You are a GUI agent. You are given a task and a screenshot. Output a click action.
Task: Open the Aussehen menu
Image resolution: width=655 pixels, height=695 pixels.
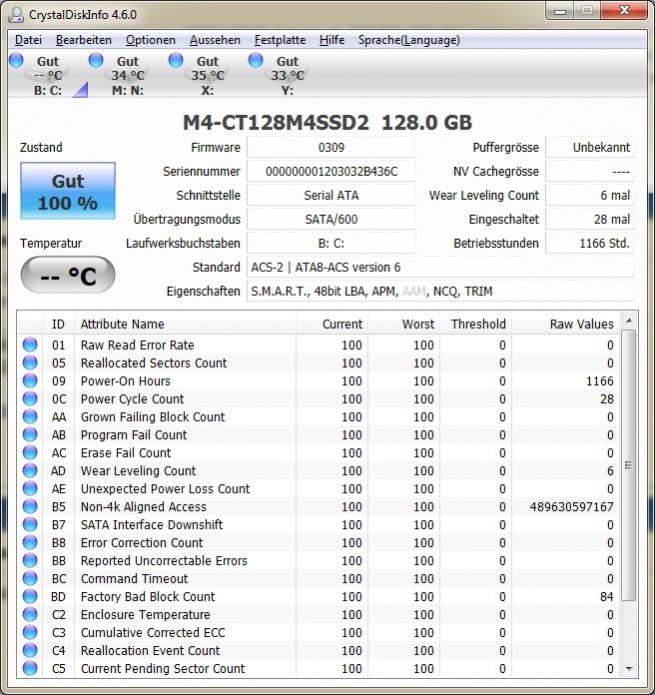(x=215, y=40)
